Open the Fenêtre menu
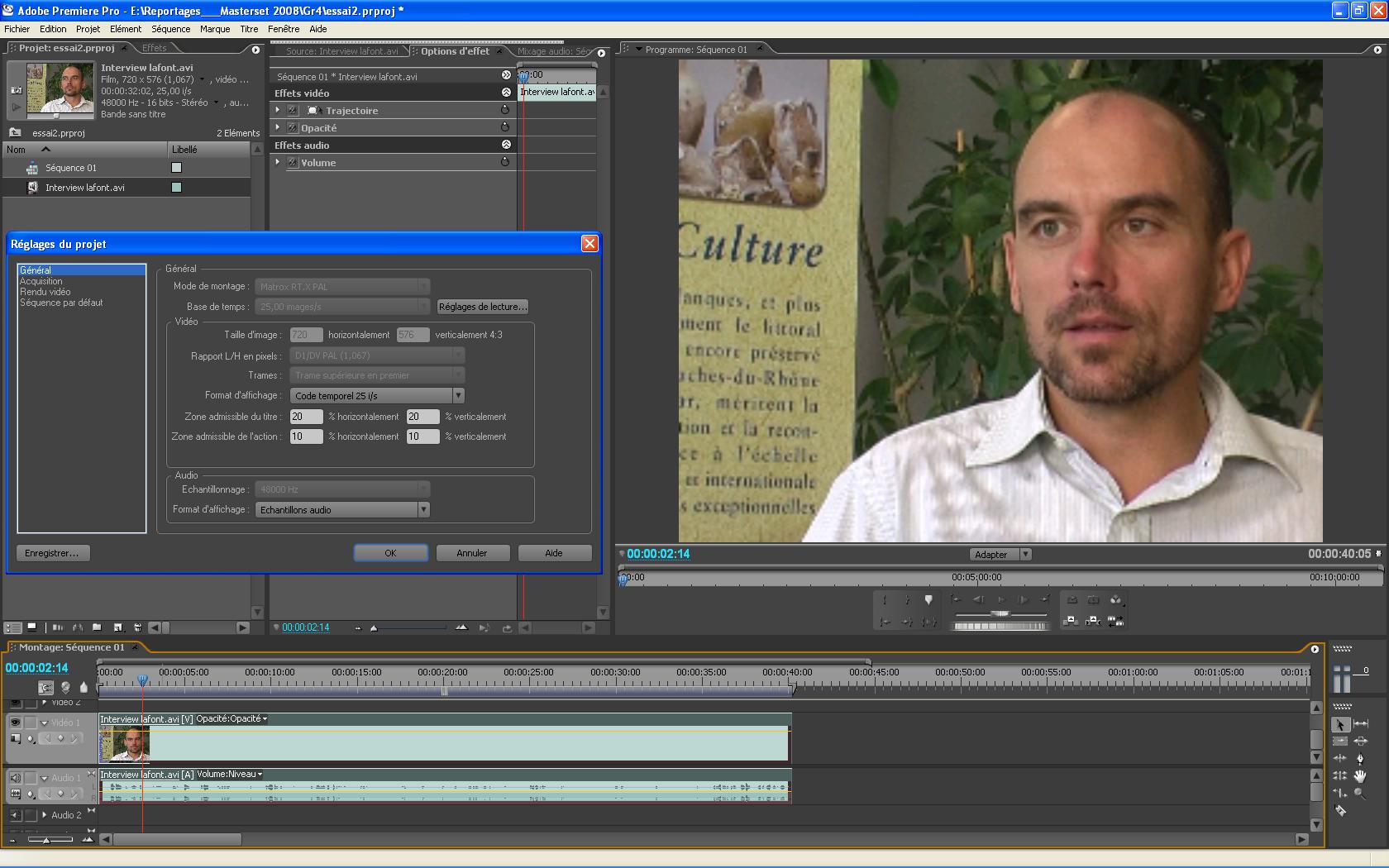The width and height of the screenshot is (1389, 868). pyautogui.click(x=284, y=29)
